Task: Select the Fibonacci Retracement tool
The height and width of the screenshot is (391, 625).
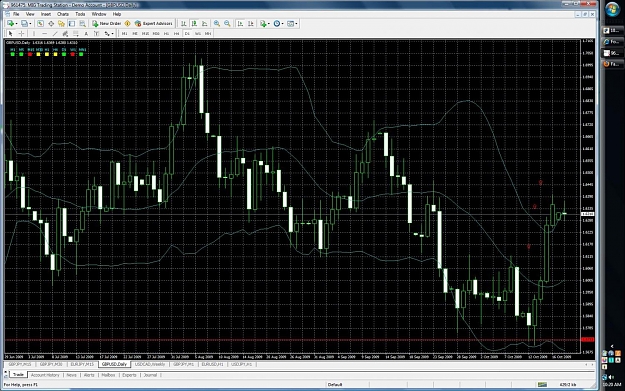Action: coord(76,33)
